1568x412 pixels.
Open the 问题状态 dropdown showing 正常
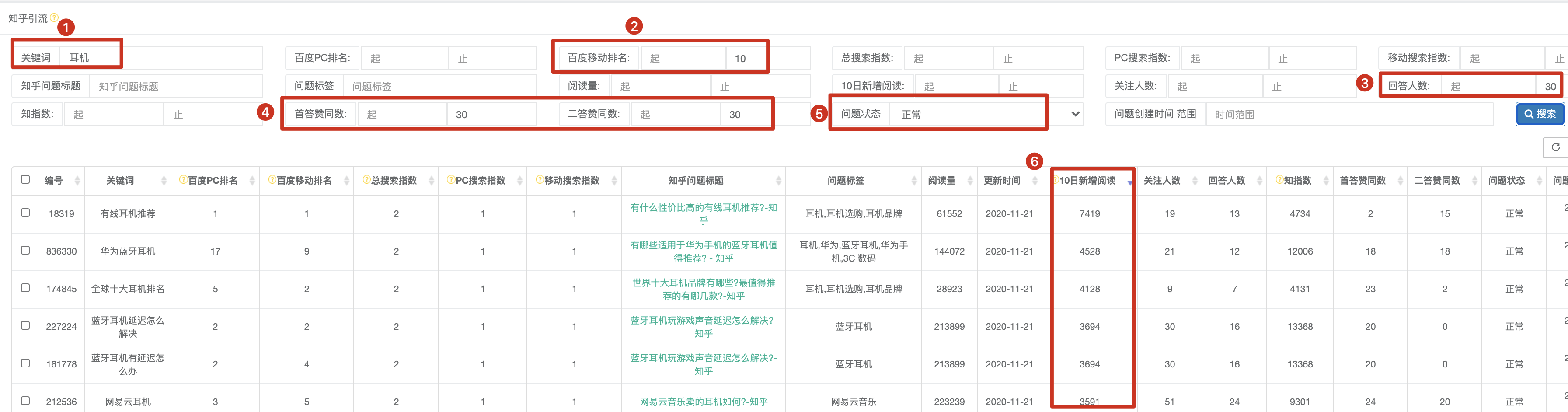[x=987, y=115]
